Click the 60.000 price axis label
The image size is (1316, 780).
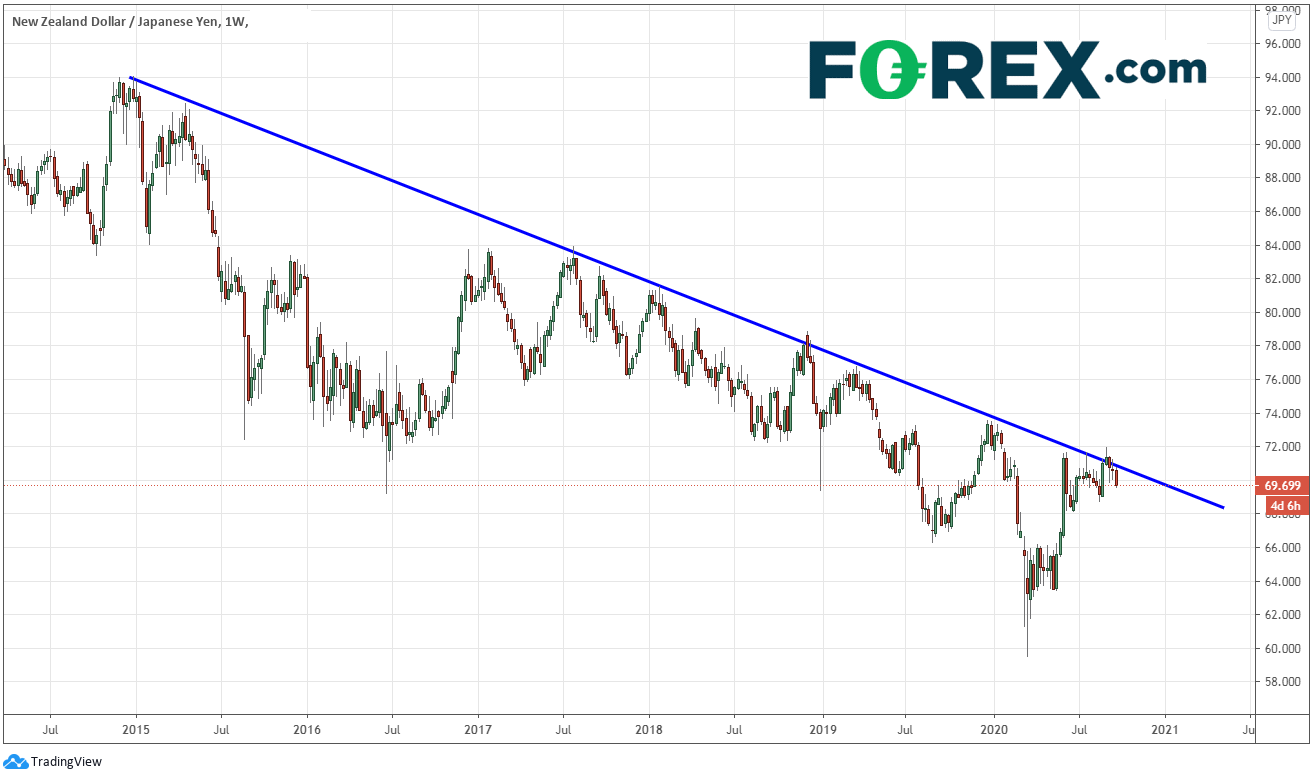point(1282,649)
